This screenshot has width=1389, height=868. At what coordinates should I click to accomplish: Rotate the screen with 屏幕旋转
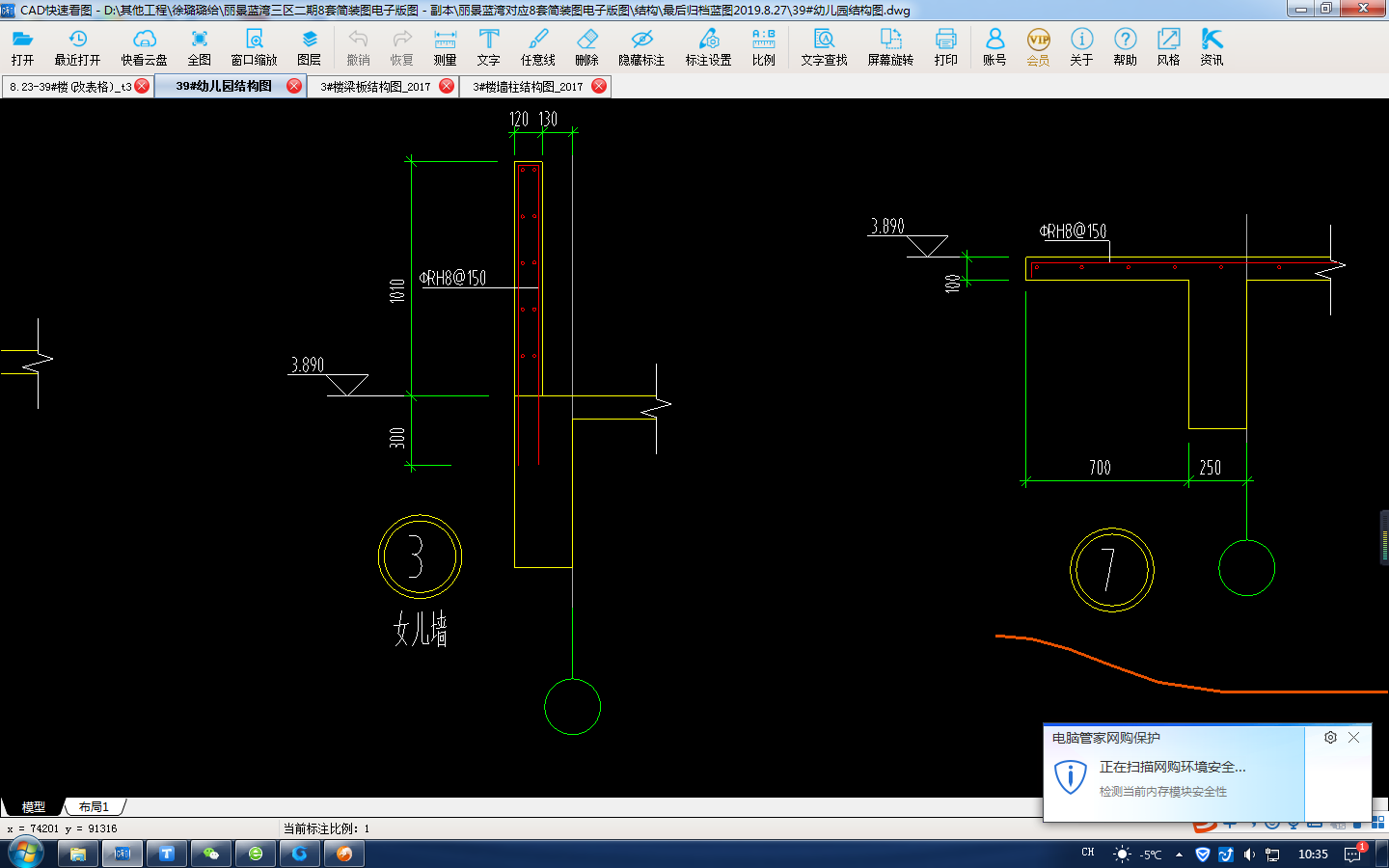[x=889, y=46]
